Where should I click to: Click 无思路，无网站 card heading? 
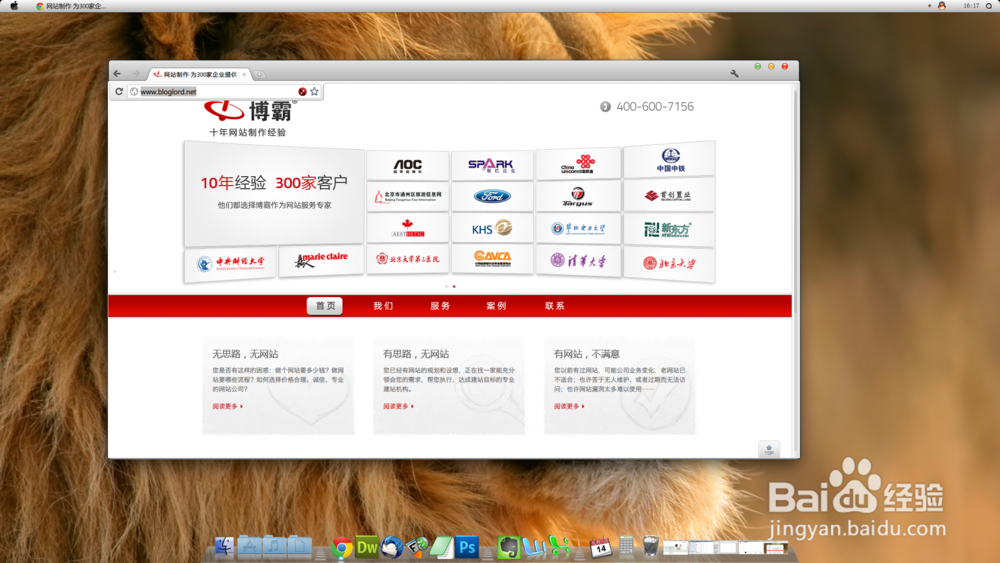245,354
